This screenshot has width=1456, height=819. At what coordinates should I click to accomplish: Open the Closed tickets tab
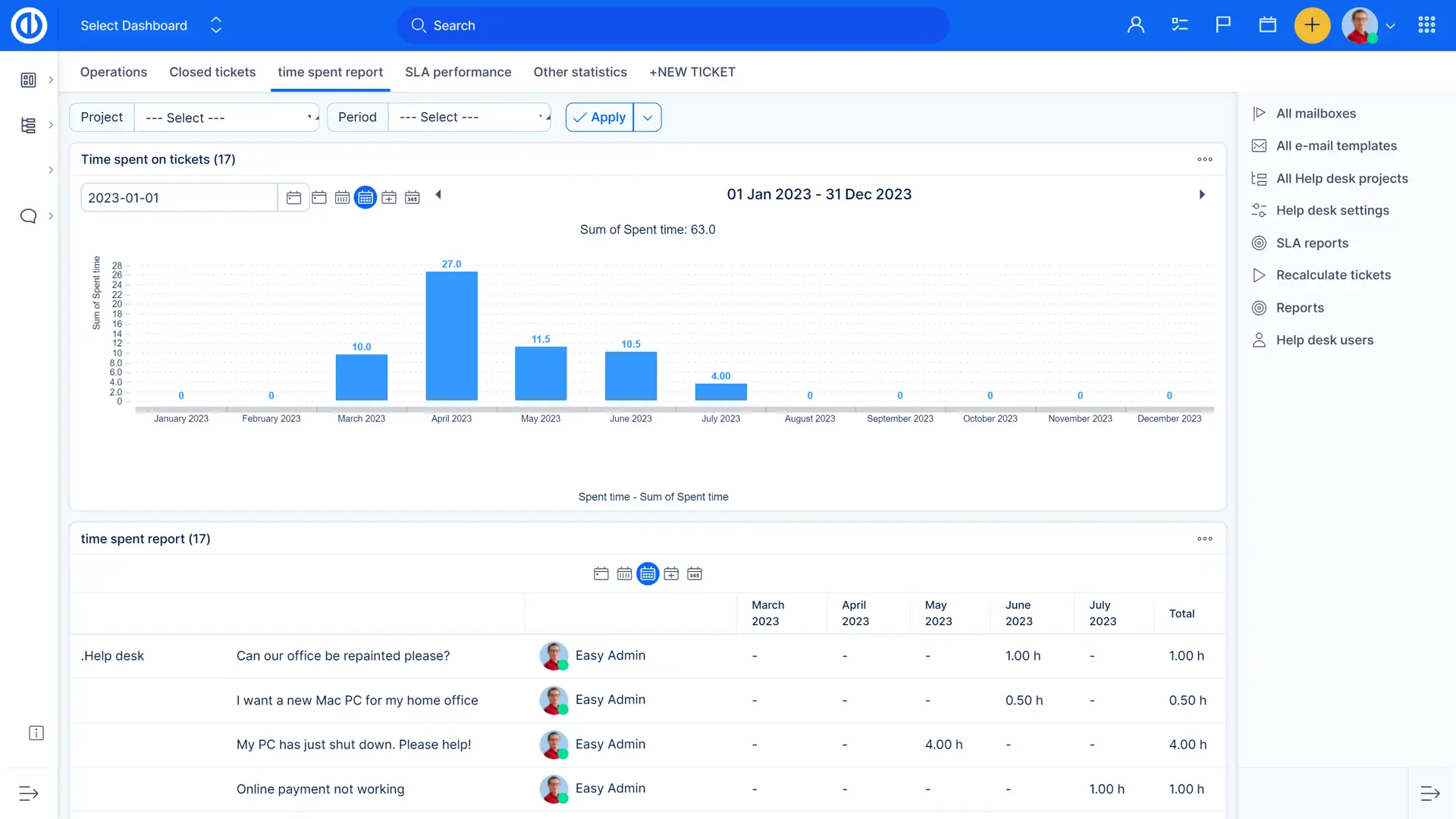(212, 72)
